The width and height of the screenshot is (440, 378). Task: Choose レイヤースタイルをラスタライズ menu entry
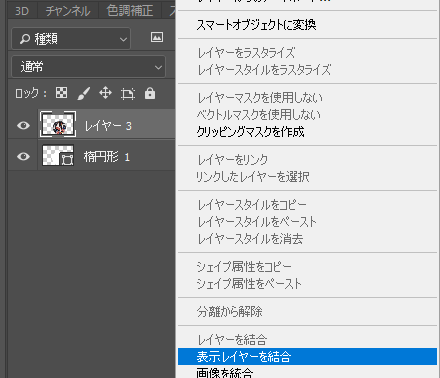(x=307, y=70)
